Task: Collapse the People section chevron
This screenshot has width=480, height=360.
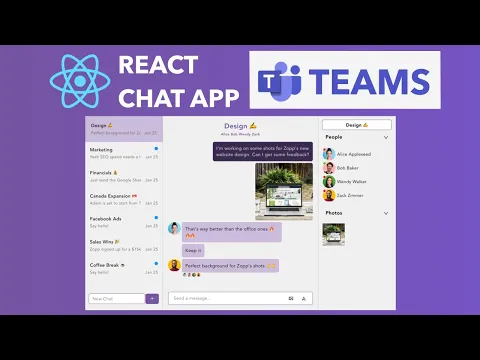Action: point(386,137)
